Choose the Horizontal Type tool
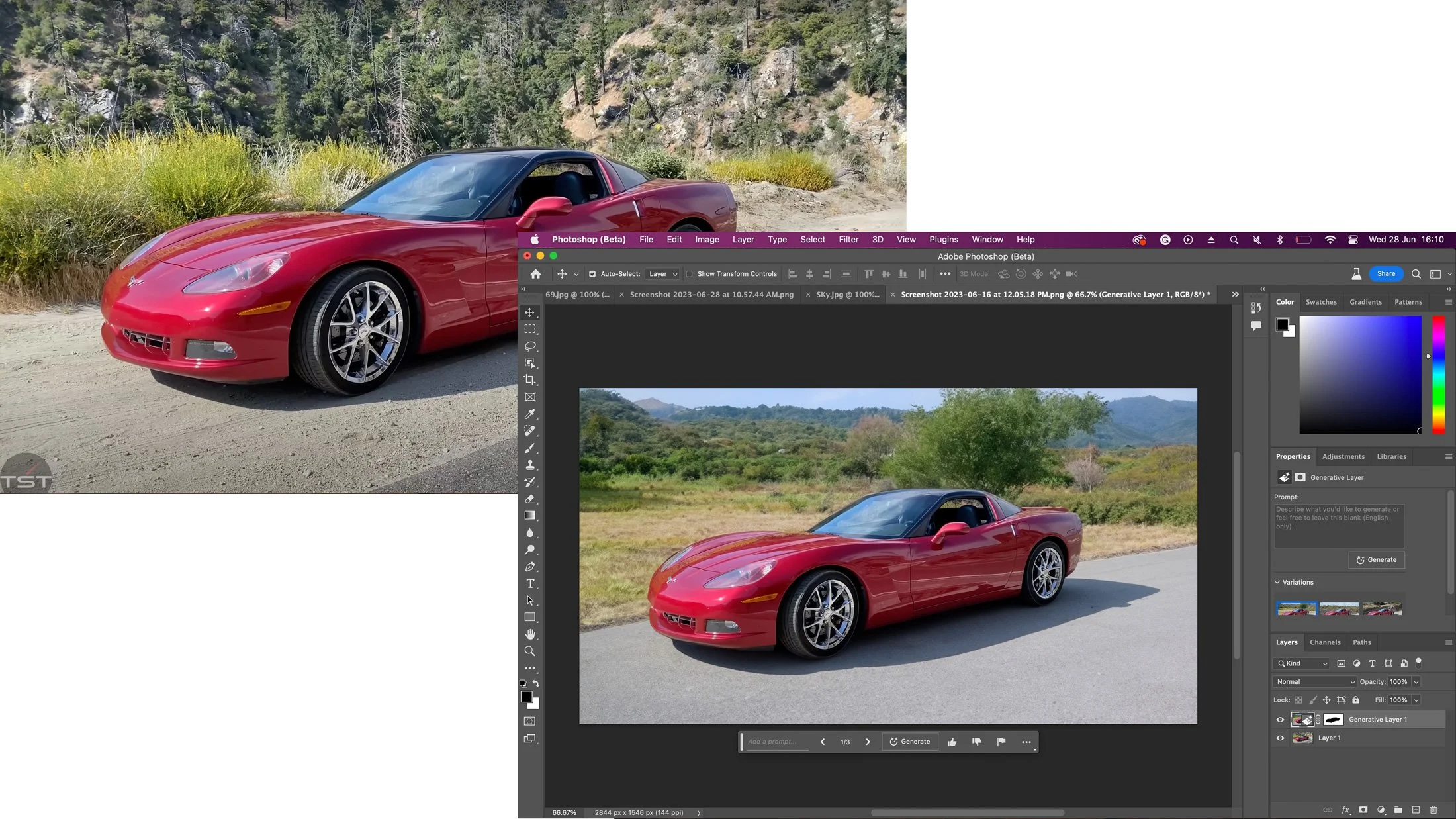Screen dimensions: 1456x819 click(x=530, y=583)
